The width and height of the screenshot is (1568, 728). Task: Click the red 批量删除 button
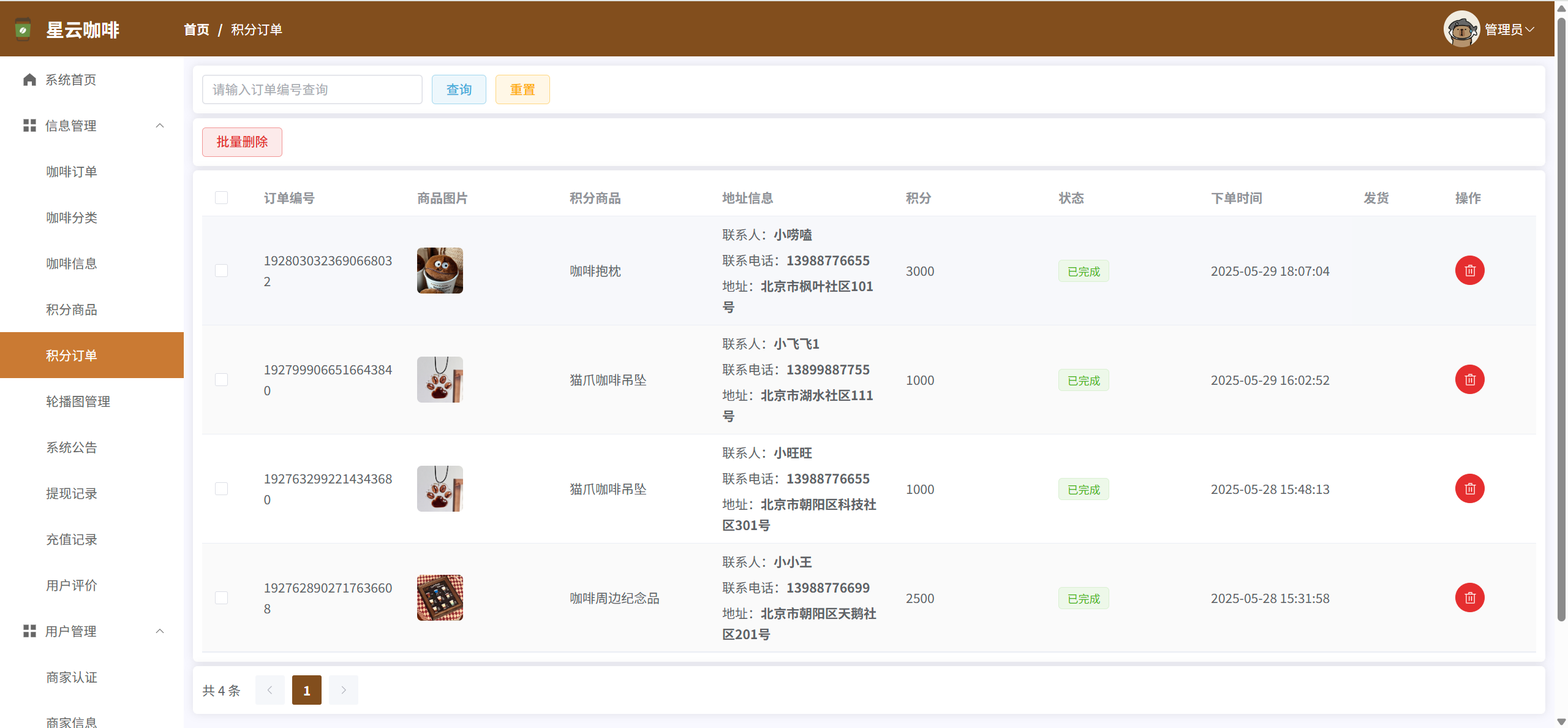[242, 142]
